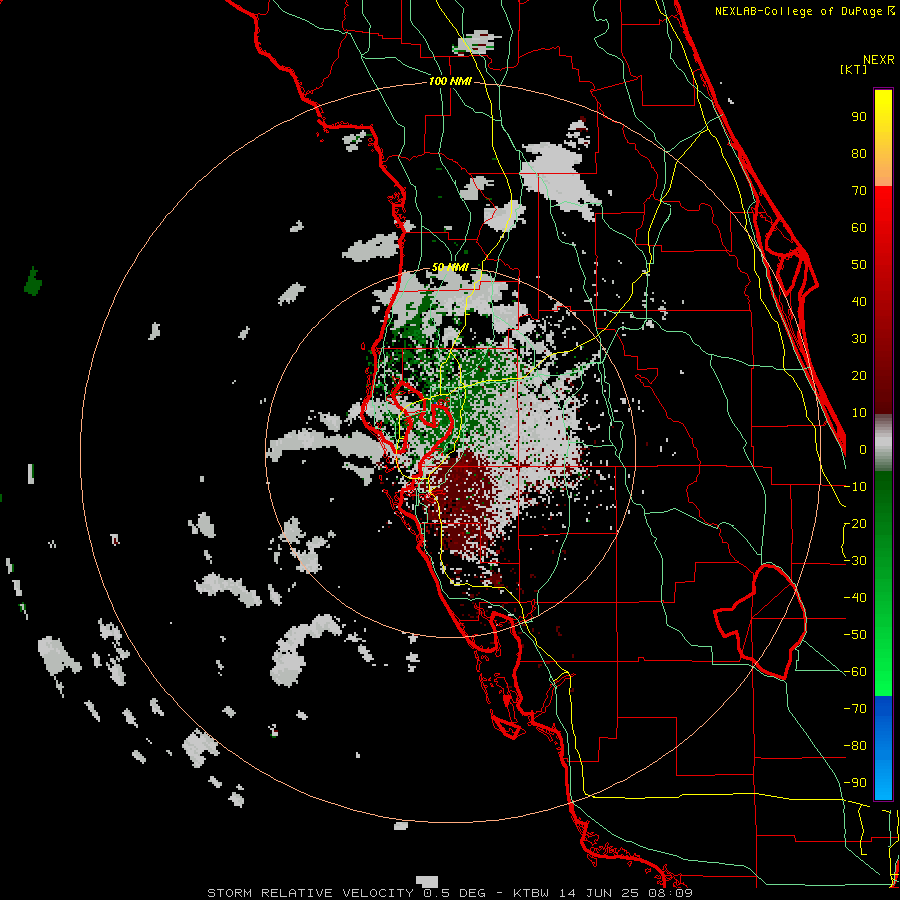Select the positive 90 value on the velocity scale

point(859,117)
